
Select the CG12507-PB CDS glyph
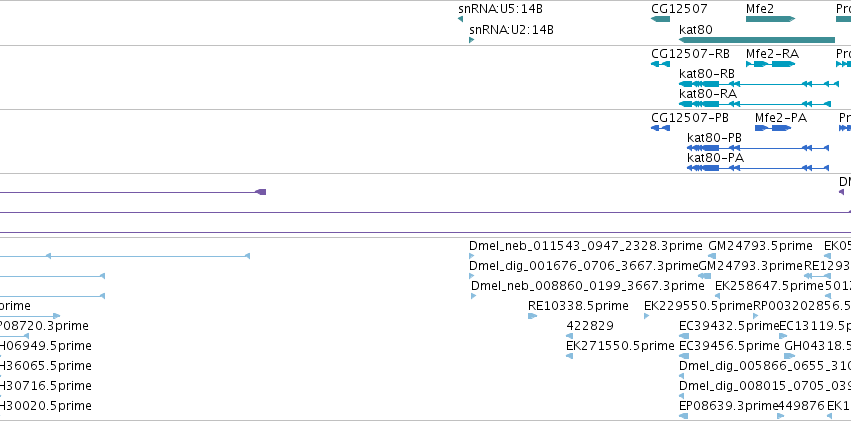click(x=661, y=128)
